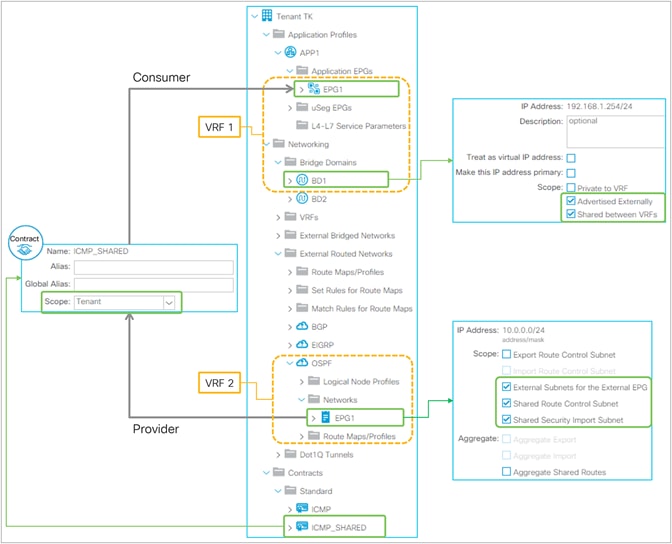The height and width of the screenshot is (544, 672).
Task: Collapse External Routed Networks chevron
Action: (x=278, y=254)
